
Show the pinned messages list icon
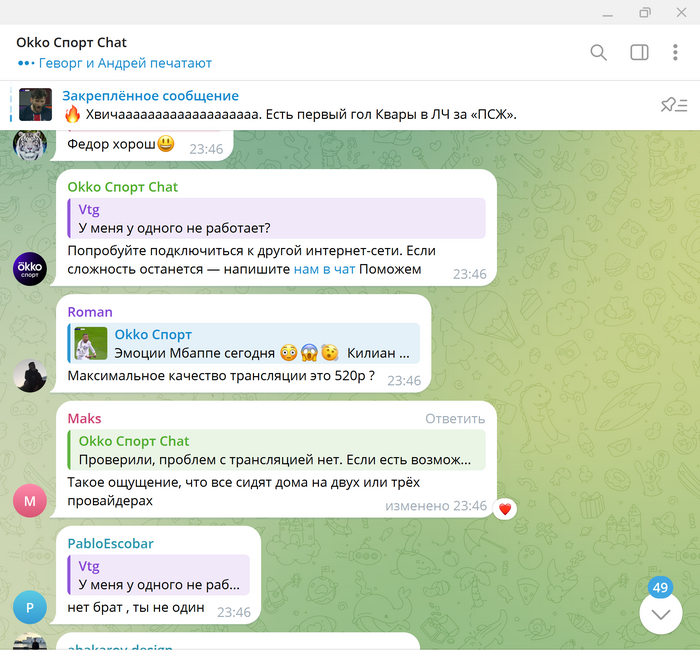tap(674, 105)
